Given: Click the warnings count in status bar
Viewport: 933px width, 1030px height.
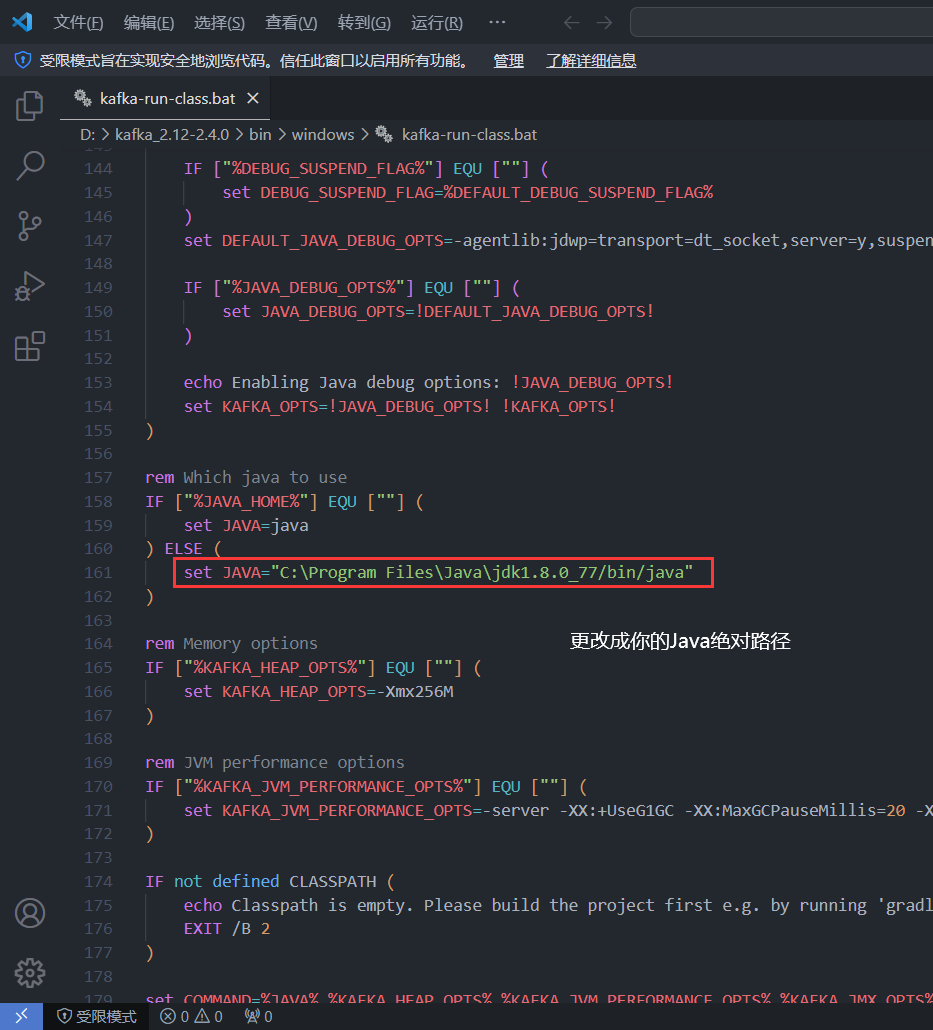Looking at the screenshot, I should click(x=209, y=1016).
